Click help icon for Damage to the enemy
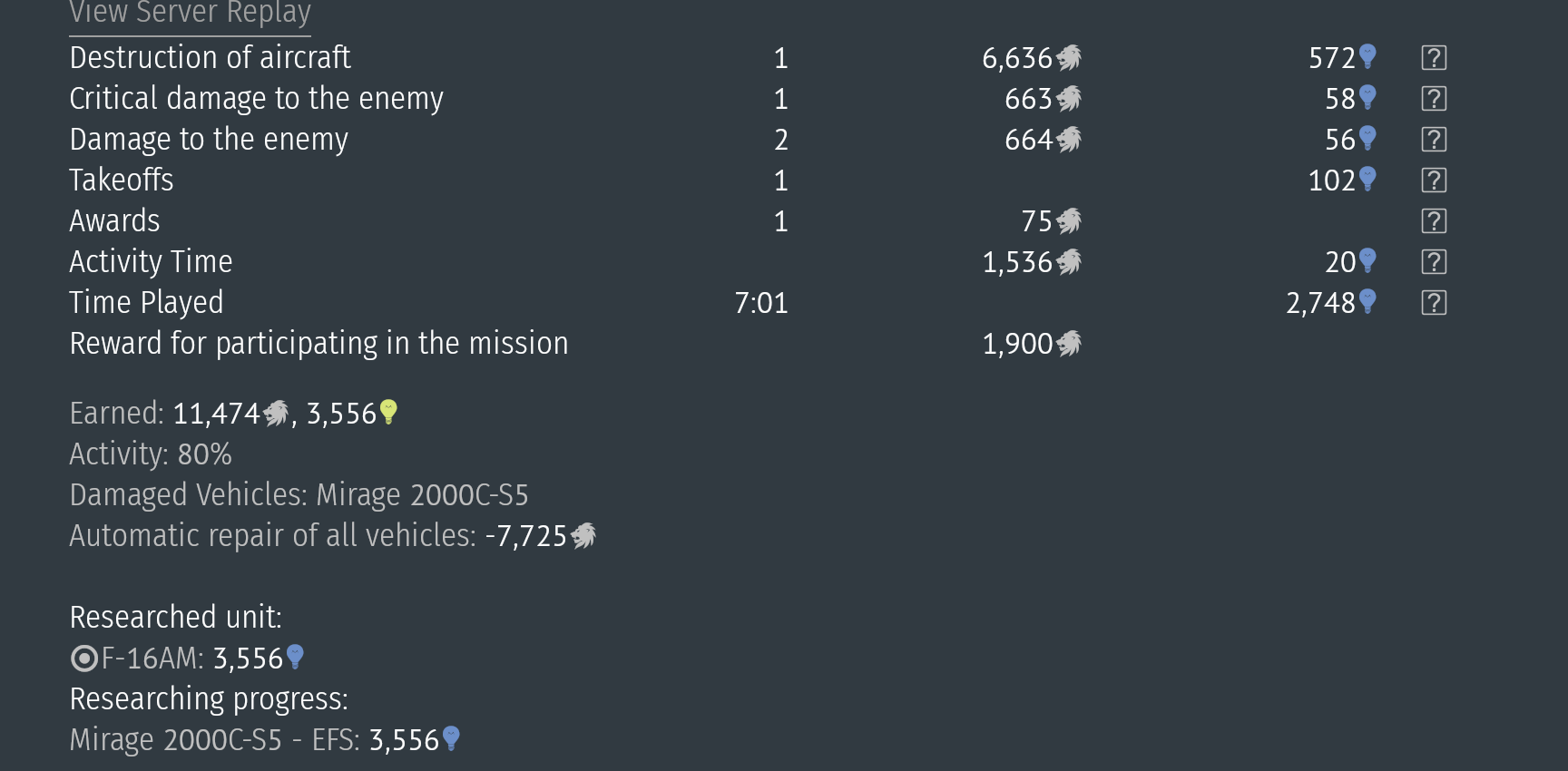1568x771 pixels. point(1434,140)
